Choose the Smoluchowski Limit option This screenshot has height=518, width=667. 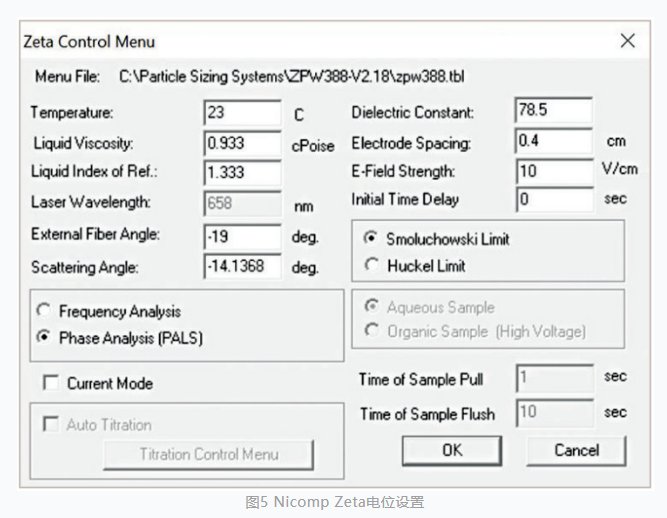(371, 240)
